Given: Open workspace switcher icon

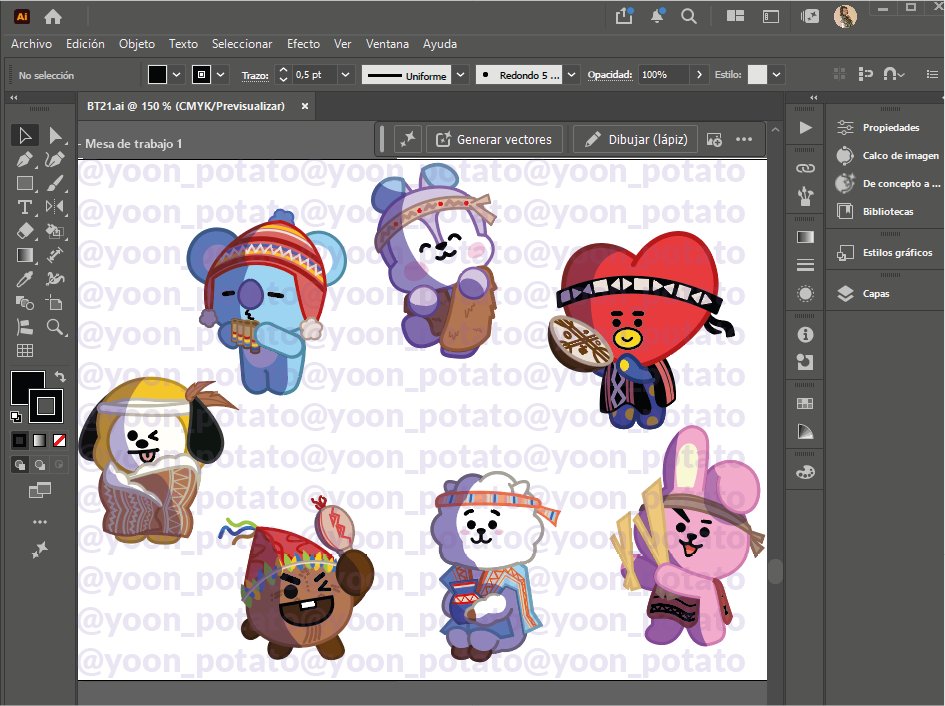Looking at the screenshot, I should coord(735,16).
